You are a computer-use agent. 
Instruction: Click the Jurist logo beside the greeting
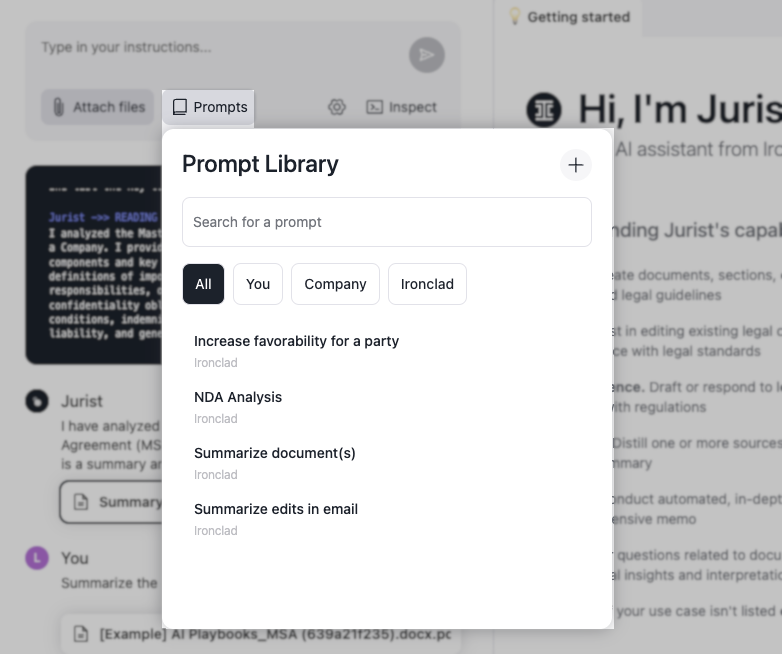coord(544,110)
